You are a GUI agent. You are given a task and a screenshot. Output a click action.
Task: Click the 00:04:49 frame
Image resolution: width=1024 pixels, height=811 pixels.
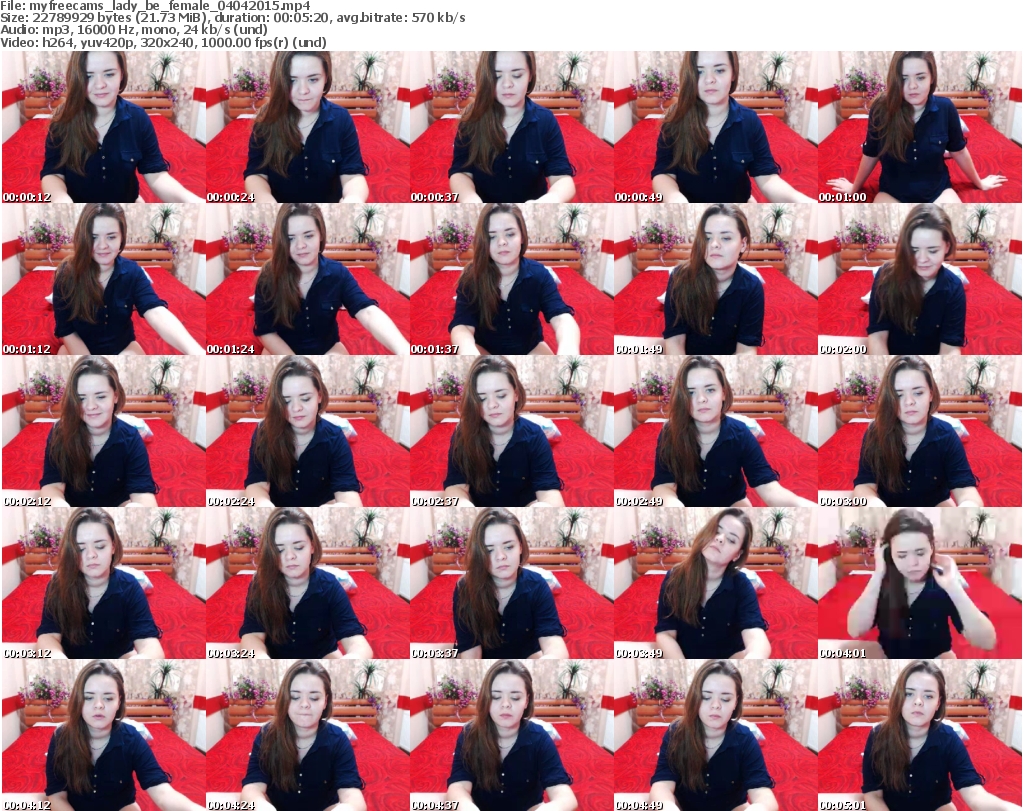[x=715, y=735]
